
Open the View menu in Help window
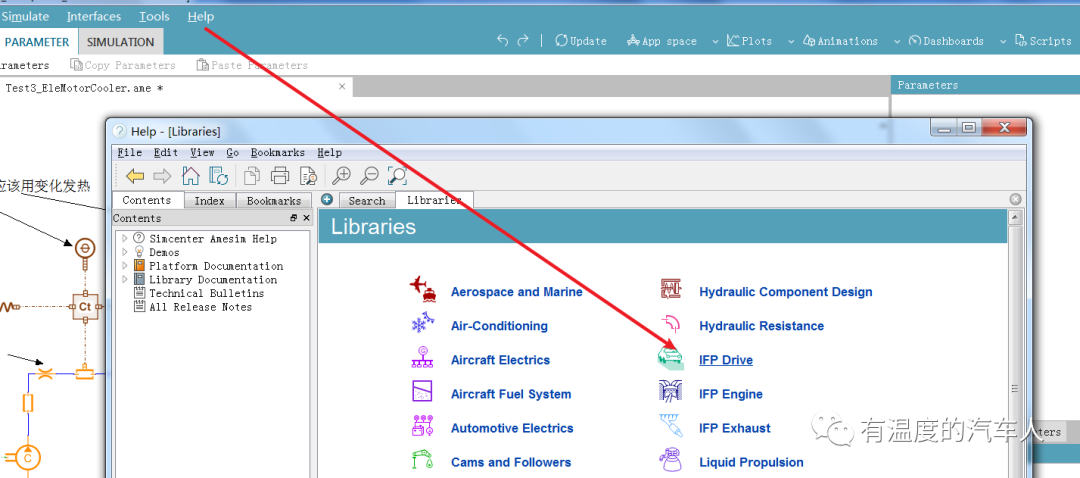(x=202, y=152)
